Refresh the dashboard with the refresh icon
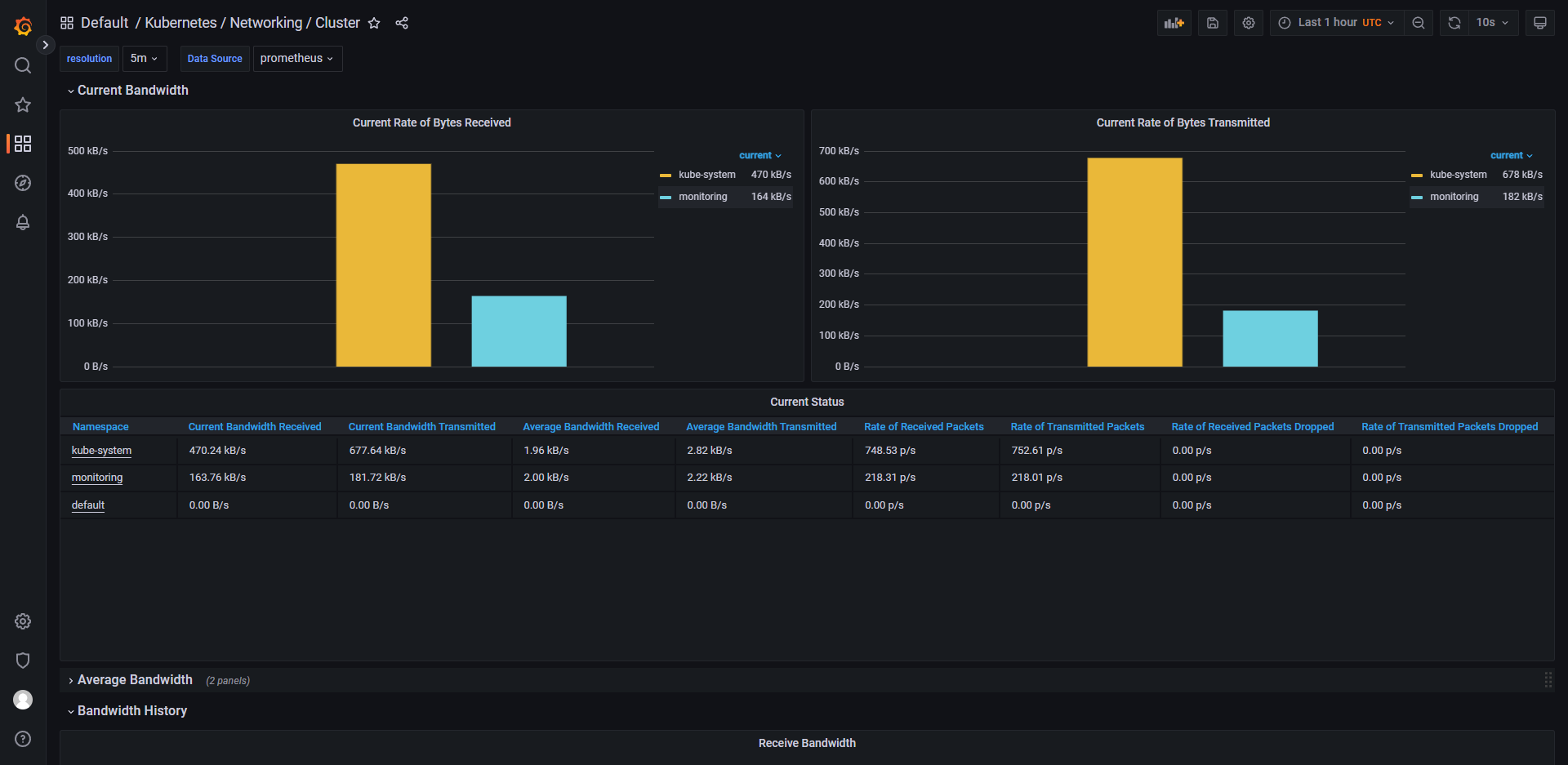 coord(1454,23)
